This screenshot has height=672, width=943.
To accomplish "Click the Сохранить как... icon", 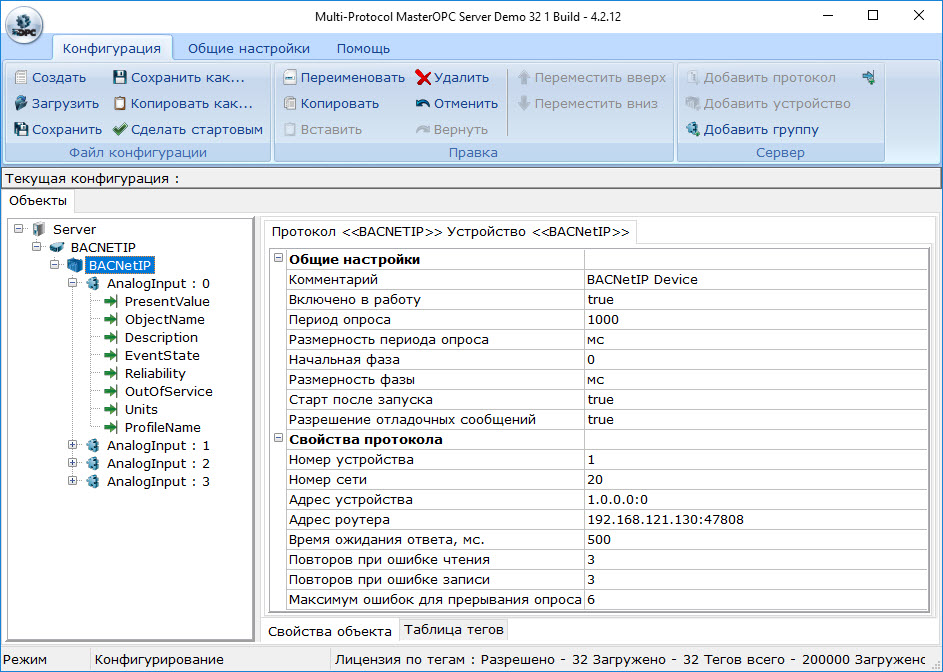I will point(120,77).
